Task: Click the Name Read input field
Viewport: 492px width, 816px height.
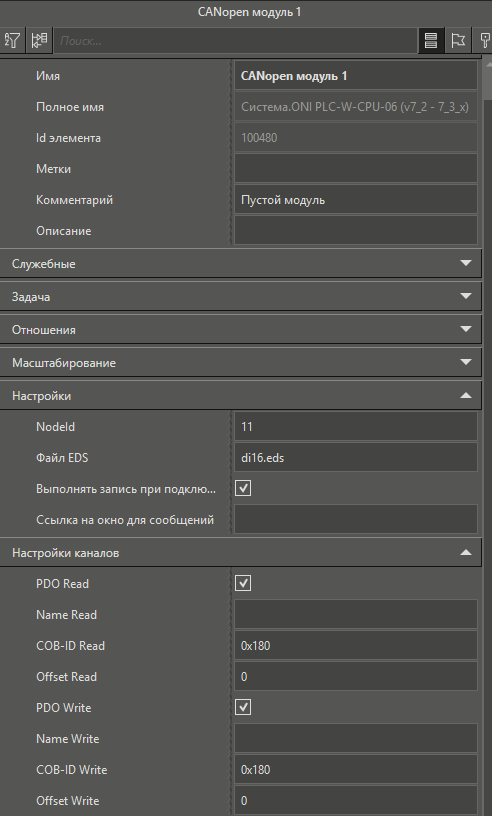Action: click(x=356, y=615)
